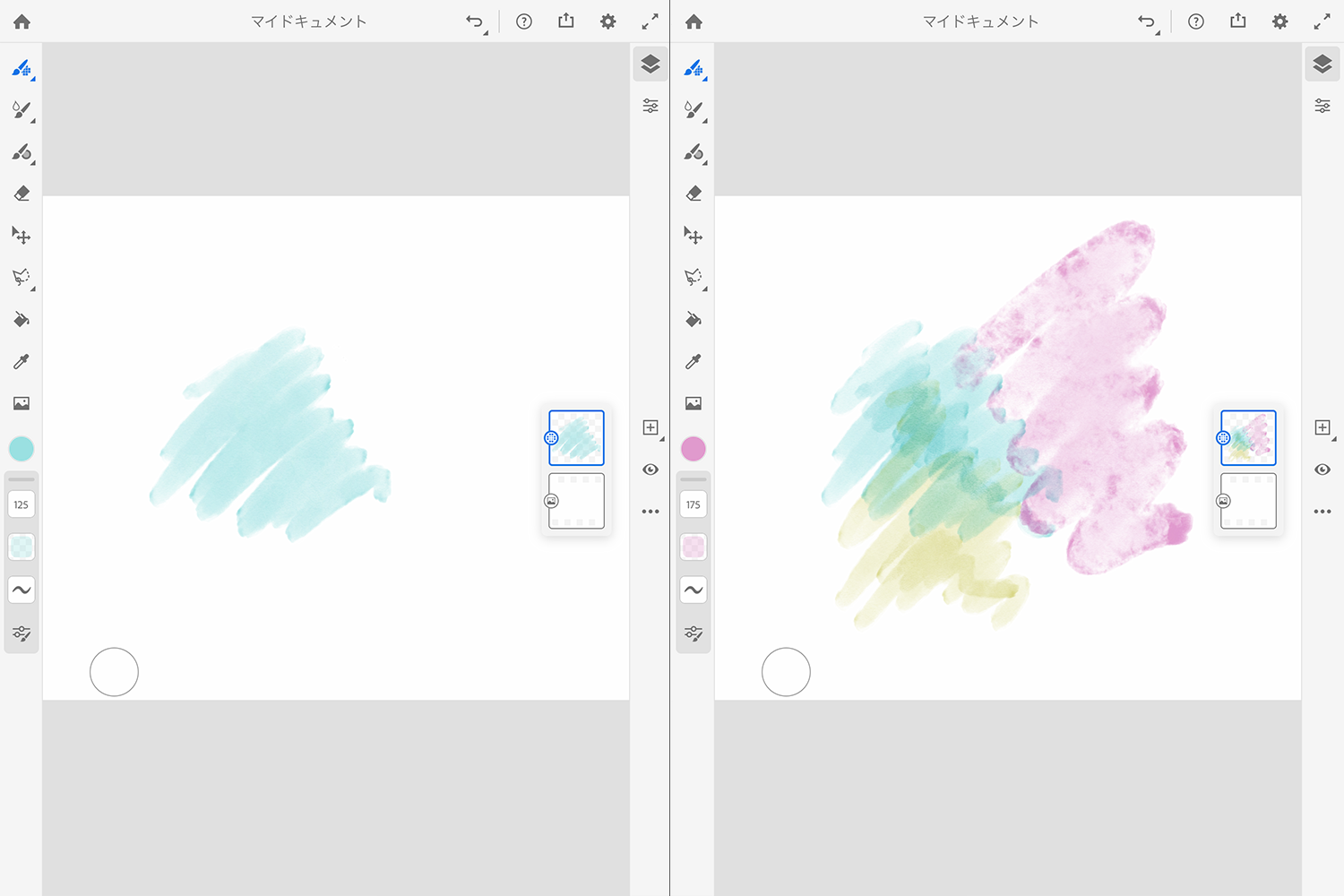
Task: Open stroke smoothing control in right window
Action: (x=694, y=590)
